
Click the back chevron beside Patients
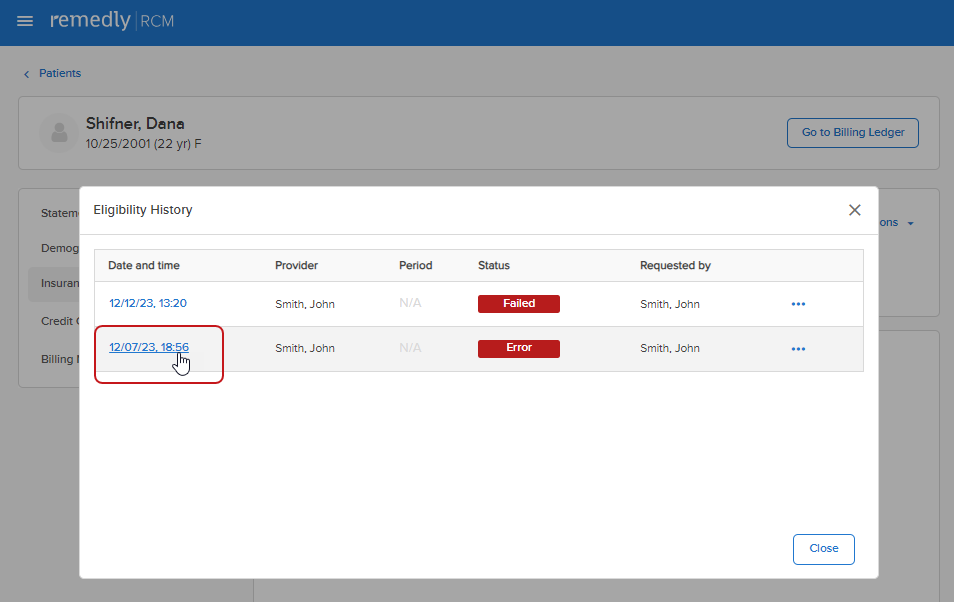[x=27, y=74]
